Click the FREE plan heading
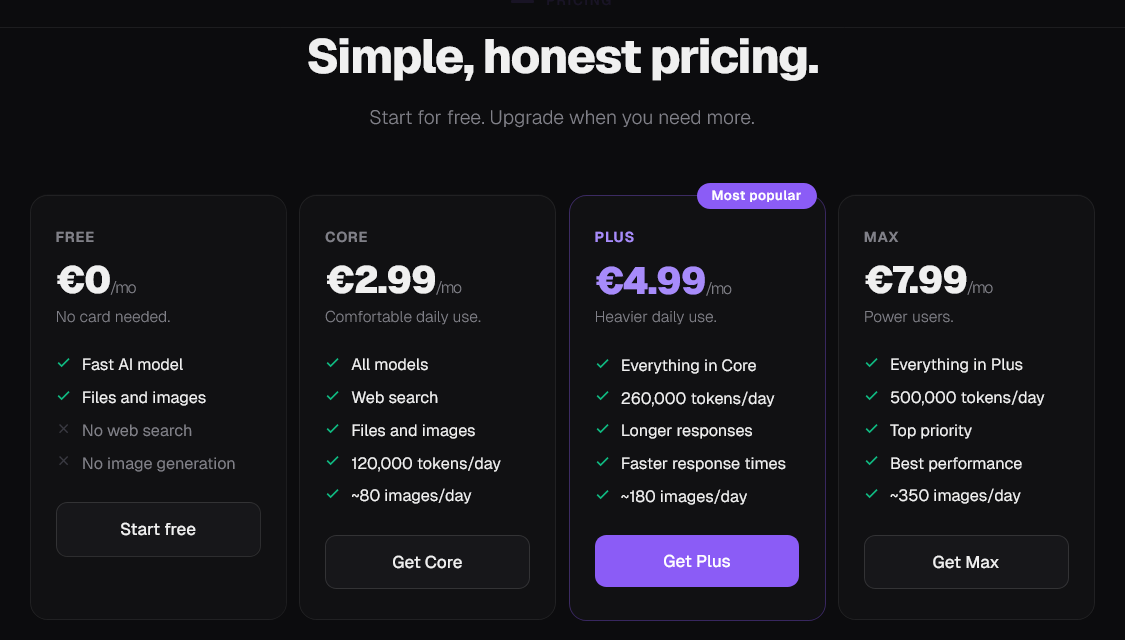The image size is (1125, 640). pyautogui.click(x=75, y=237)
